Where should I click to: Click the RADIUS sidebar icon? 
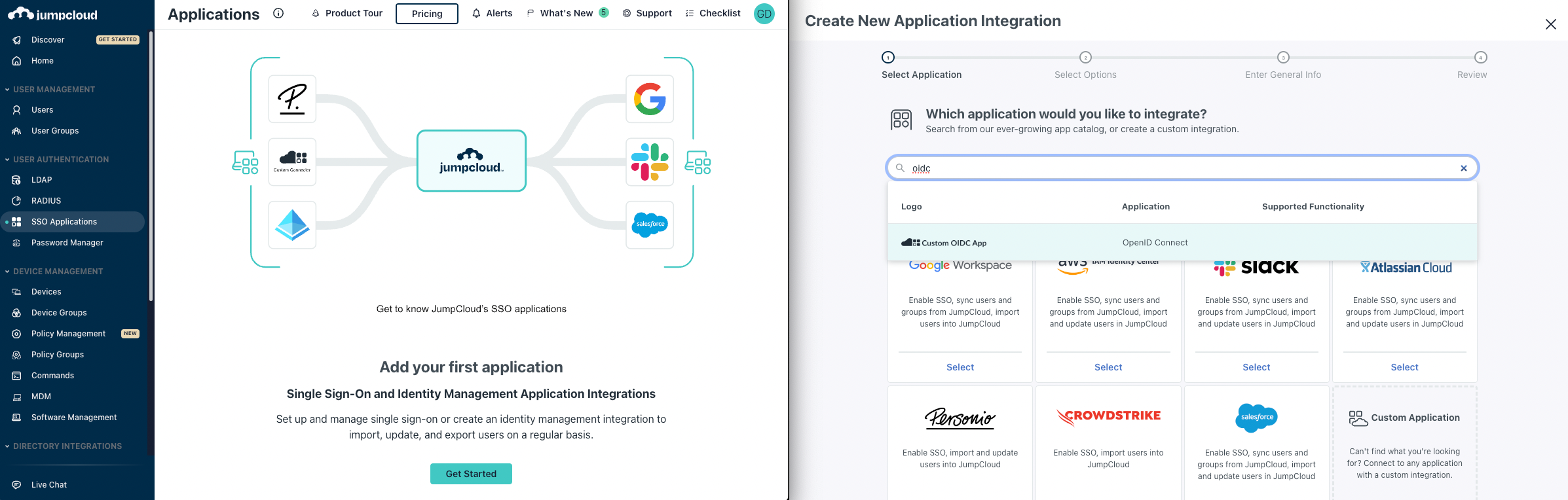coord(17,201)
